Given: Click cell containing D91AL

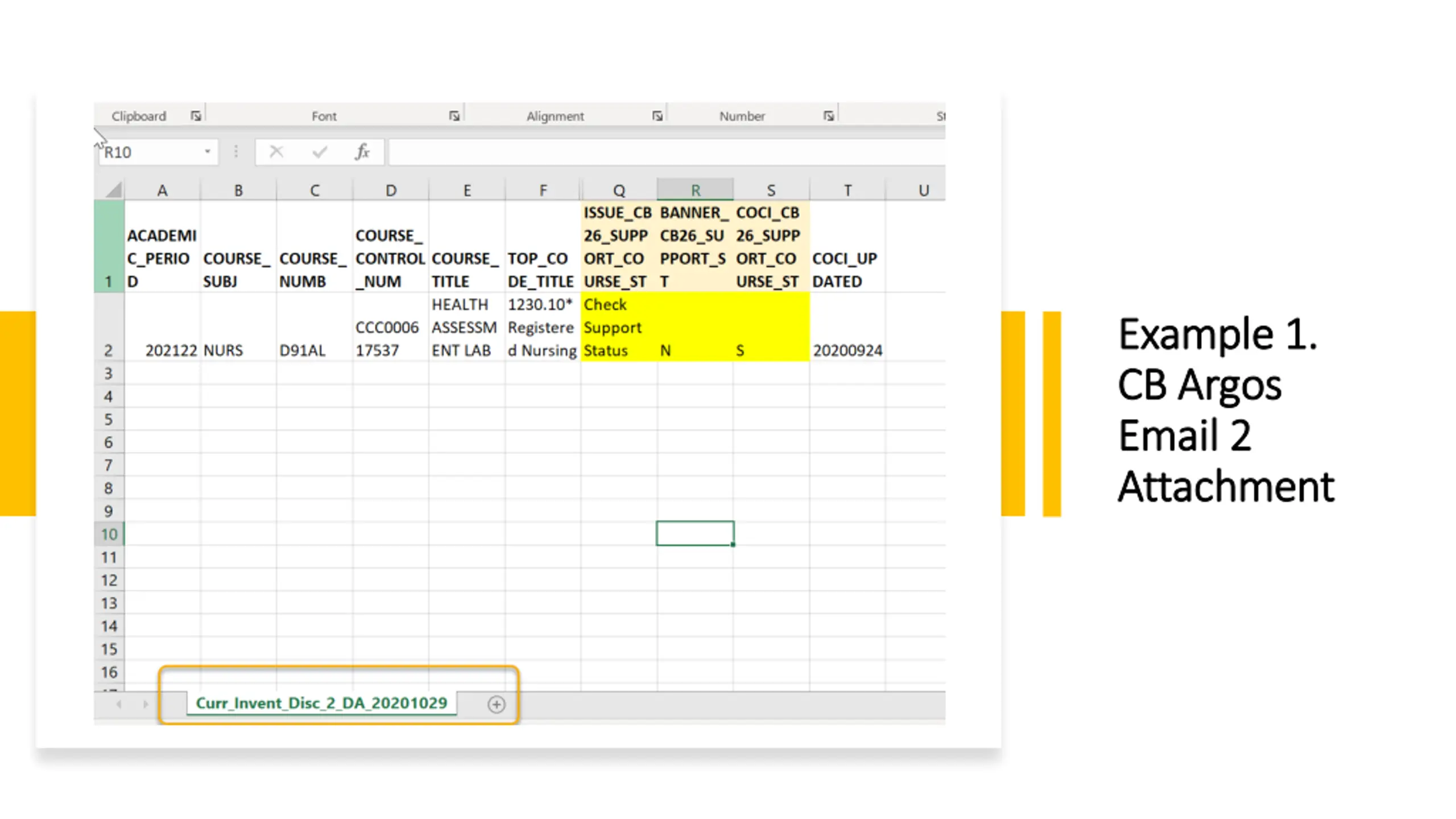Looking at the screenshot, I should point(315,327).
